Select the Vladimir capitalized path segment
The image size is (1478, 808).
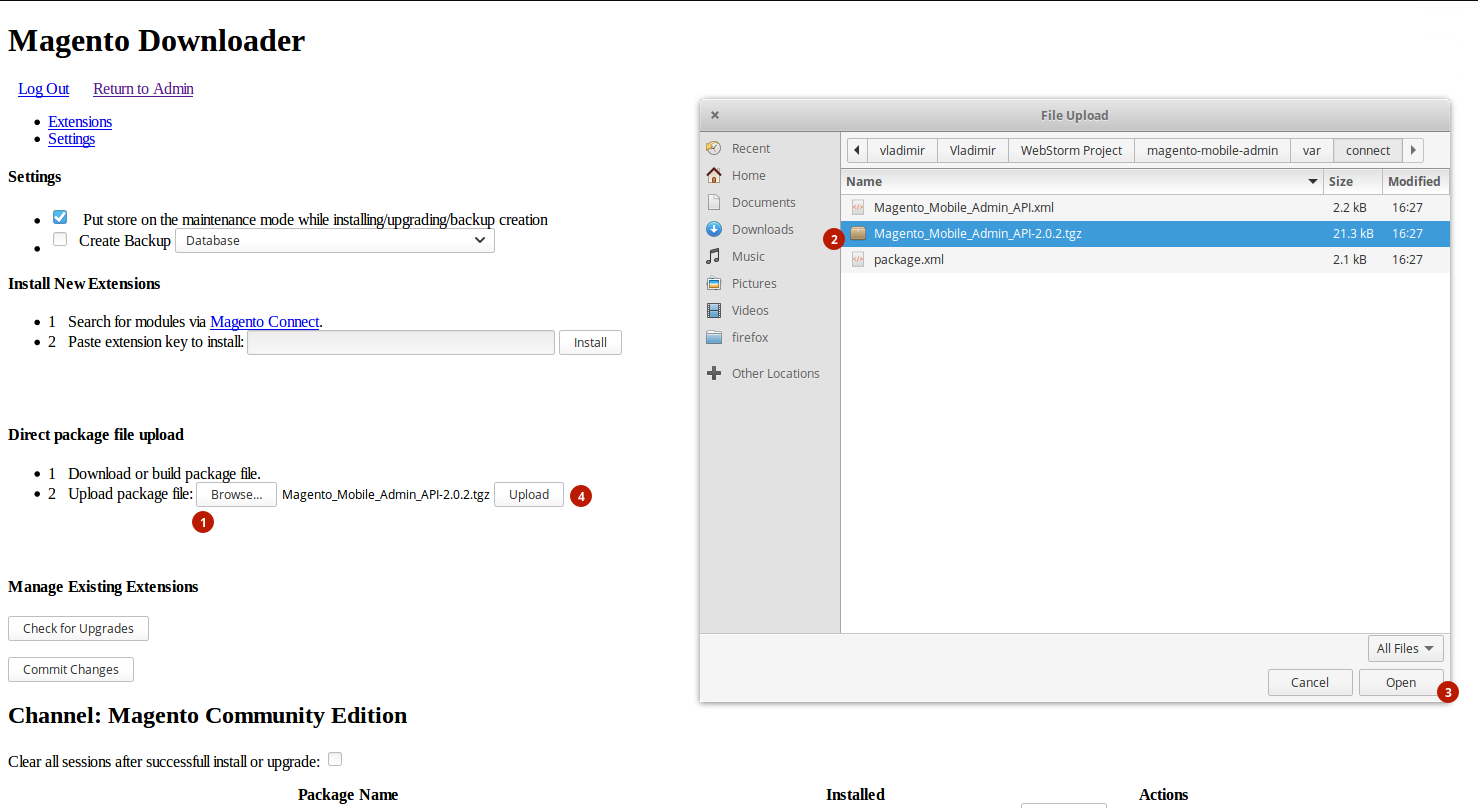pos(973,150)
